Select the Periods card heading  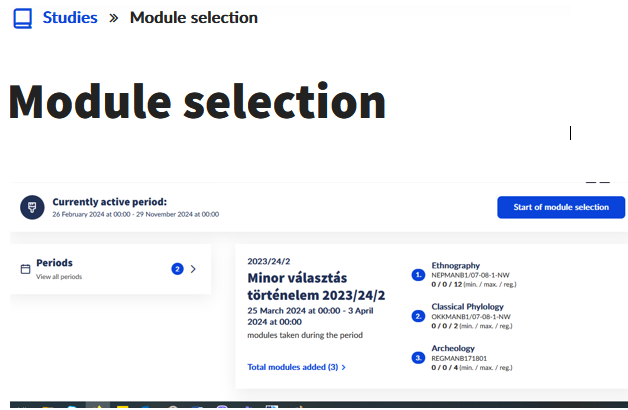pyautogui.click(x=54, y=263)
